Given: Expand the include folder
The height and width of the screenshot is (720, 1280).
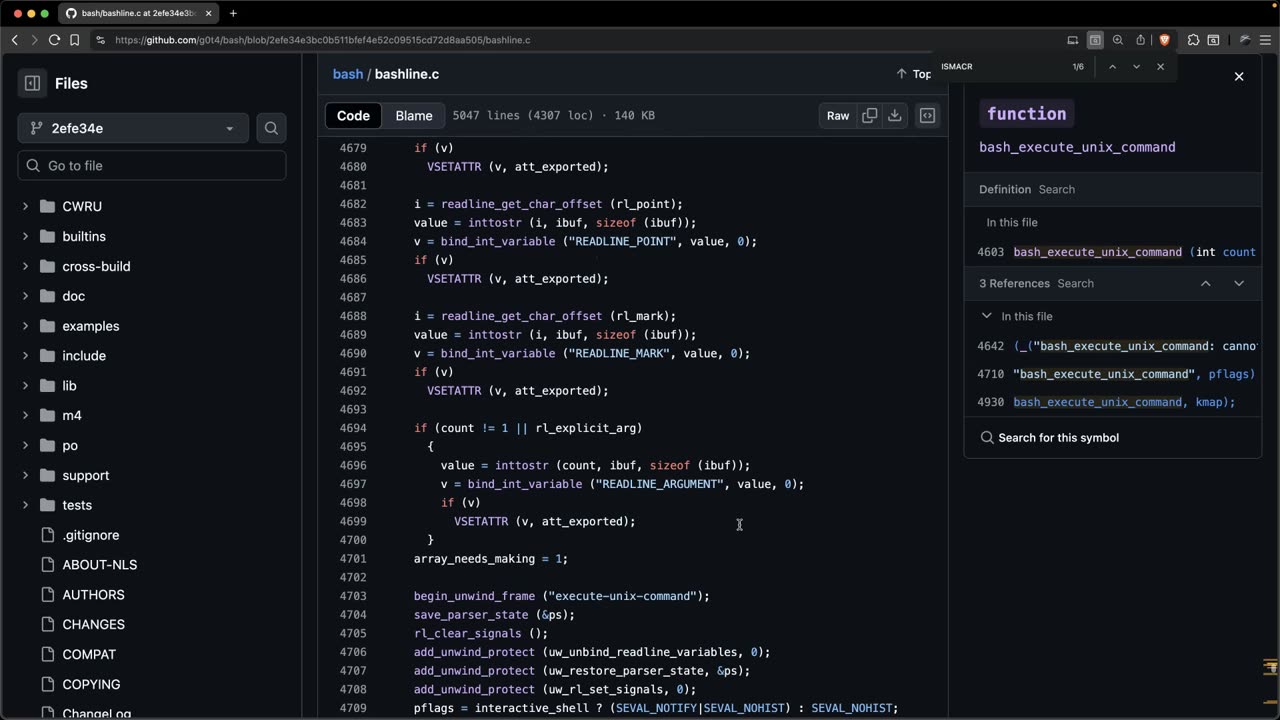Looking at the screenshot, I should click(25, 356).
